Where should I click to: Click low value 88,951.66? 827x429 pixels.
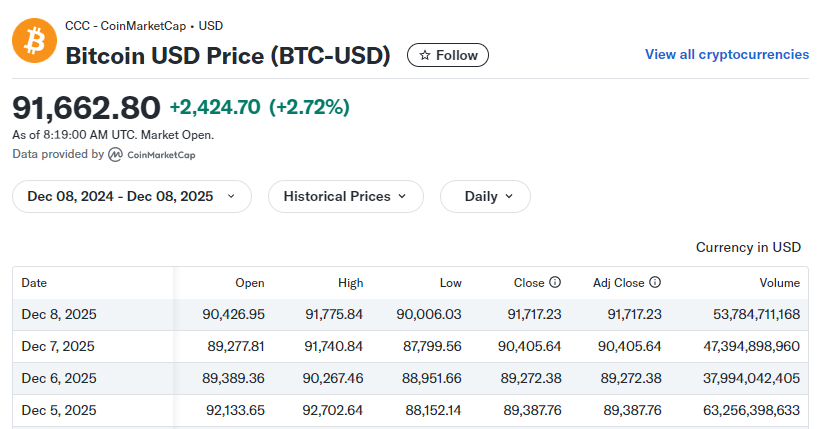coord(431,378)
